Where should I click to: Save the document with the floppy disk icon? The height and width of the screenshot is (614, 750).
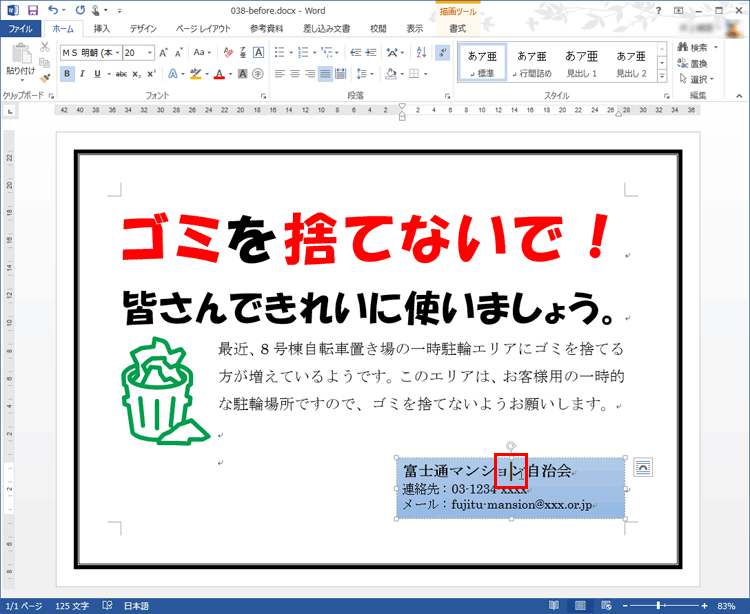pyautogui.click(x=33, y=10)
